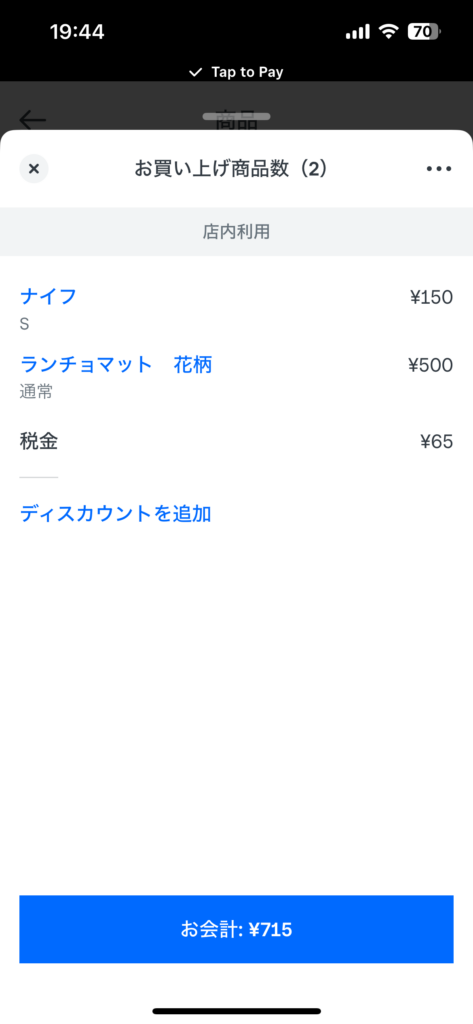This screenshot has width=473, height=1024.
Task: Tap the お買い上げ商品数 (2) title
Action: point(231,169)
